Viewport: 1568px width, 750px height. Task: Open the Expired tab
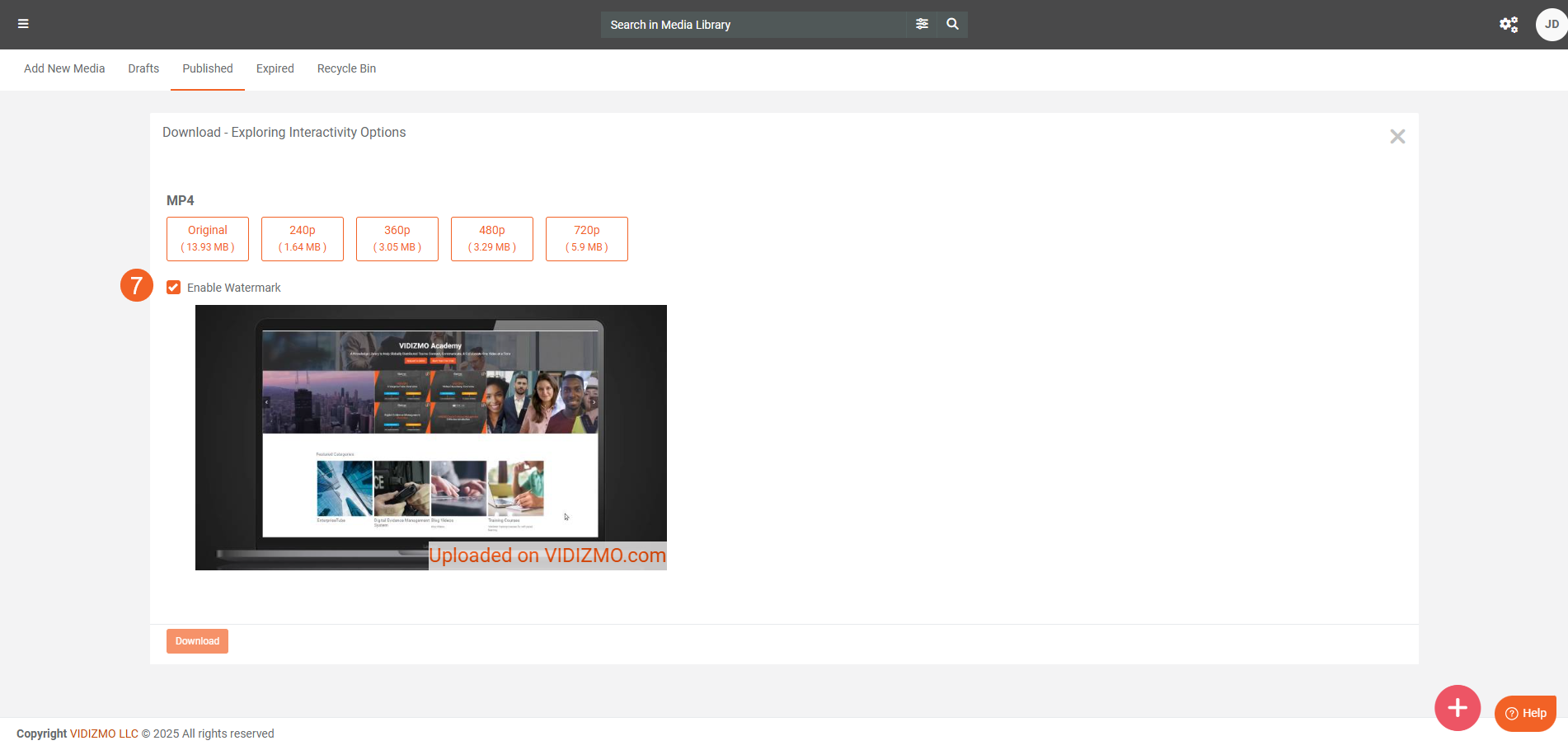tap(275, 68)
